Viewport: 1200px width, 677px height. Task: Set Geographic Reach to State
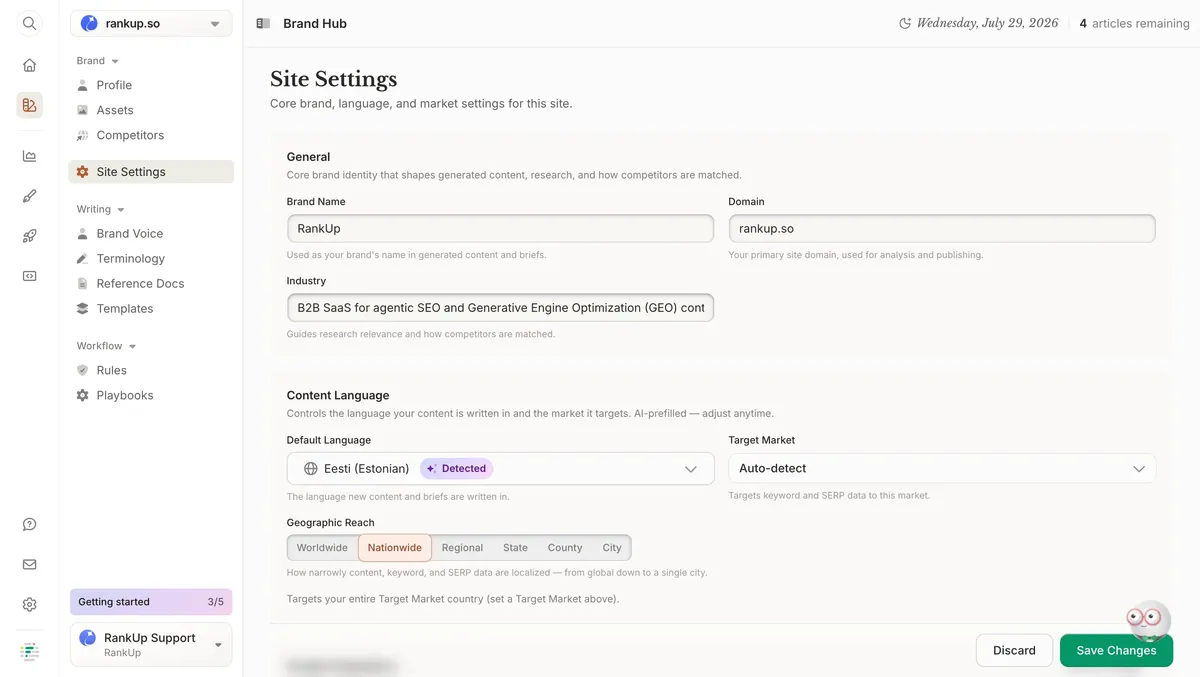point(515,548)
